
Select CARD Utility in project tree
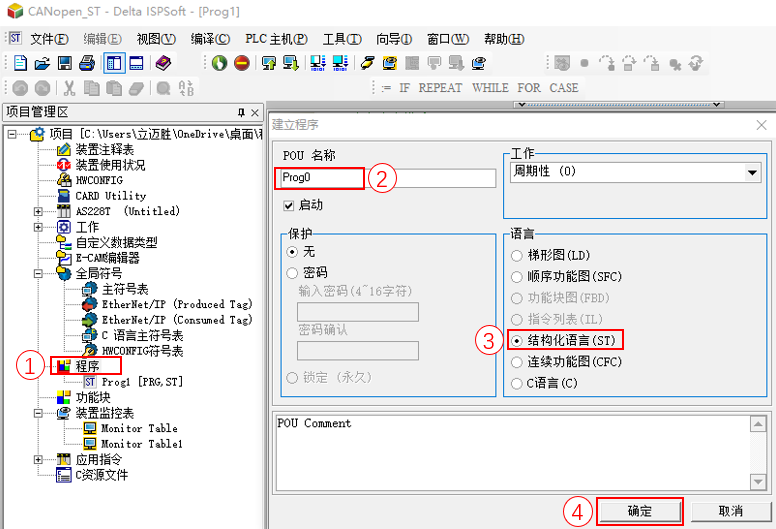111,195
